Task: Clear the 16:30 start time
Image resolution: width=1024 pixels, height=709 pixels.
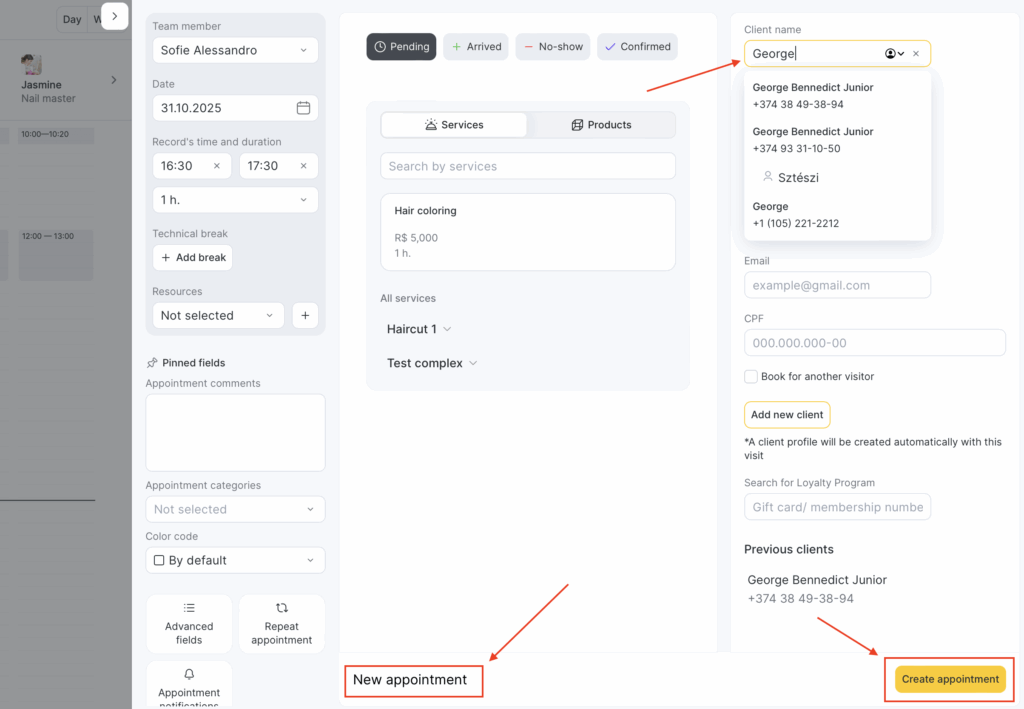Action: pyautogui.click(x=217, y=166)
